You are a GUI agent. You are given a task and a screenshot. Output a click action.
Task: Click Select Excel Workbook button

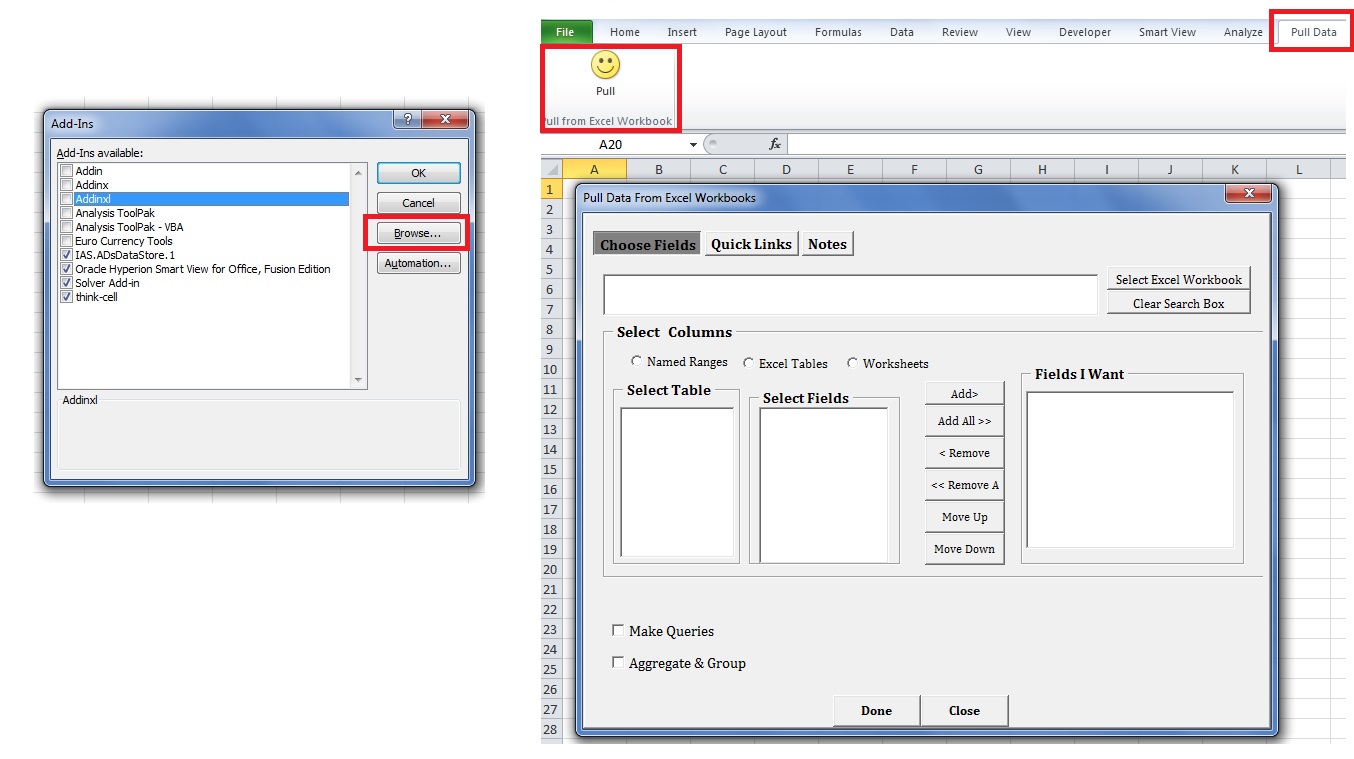click(x=1179, y=280)
